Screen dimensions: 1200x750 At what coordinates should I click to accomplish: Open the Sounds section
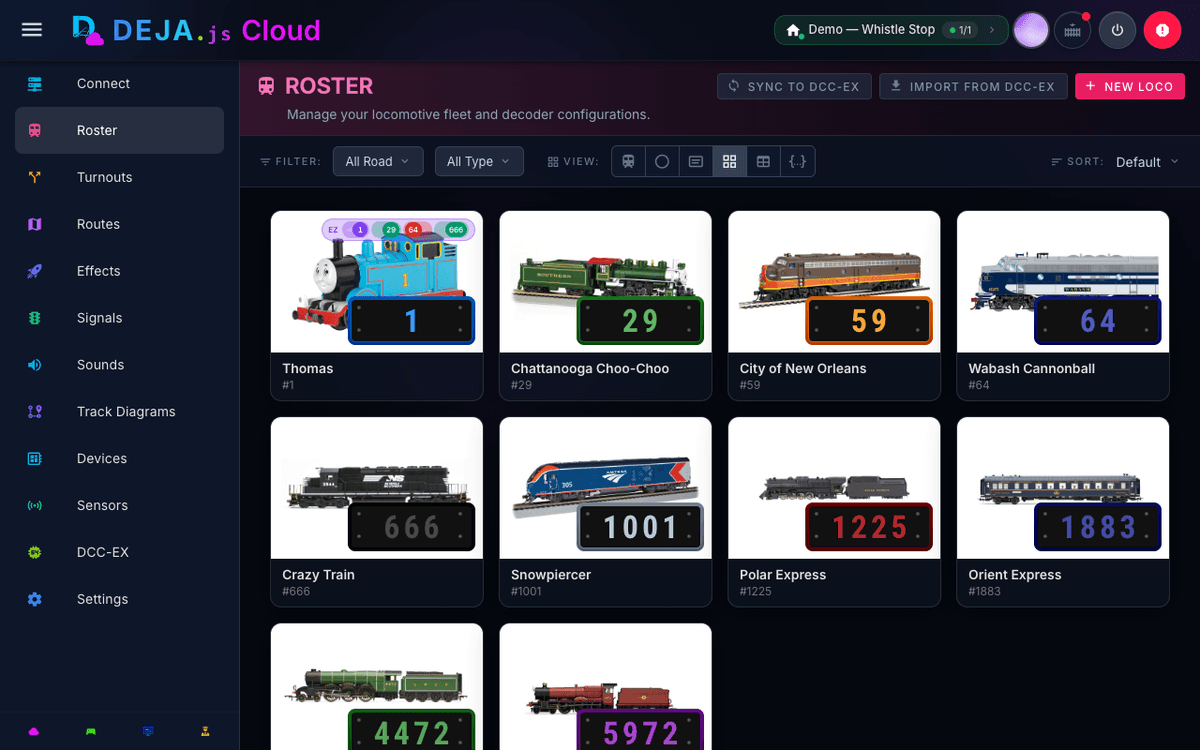pos(119,365)
